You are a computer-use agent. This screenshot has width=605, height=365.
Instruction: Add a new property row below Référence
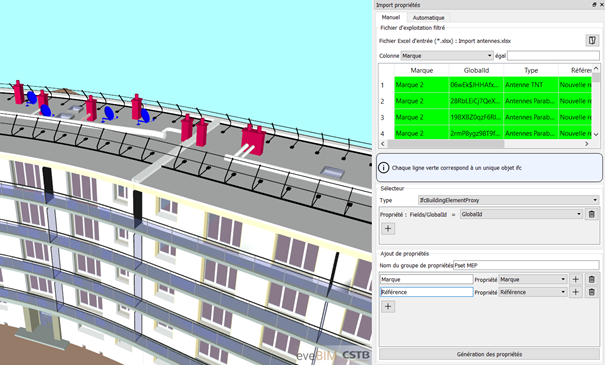click(388, 306)
